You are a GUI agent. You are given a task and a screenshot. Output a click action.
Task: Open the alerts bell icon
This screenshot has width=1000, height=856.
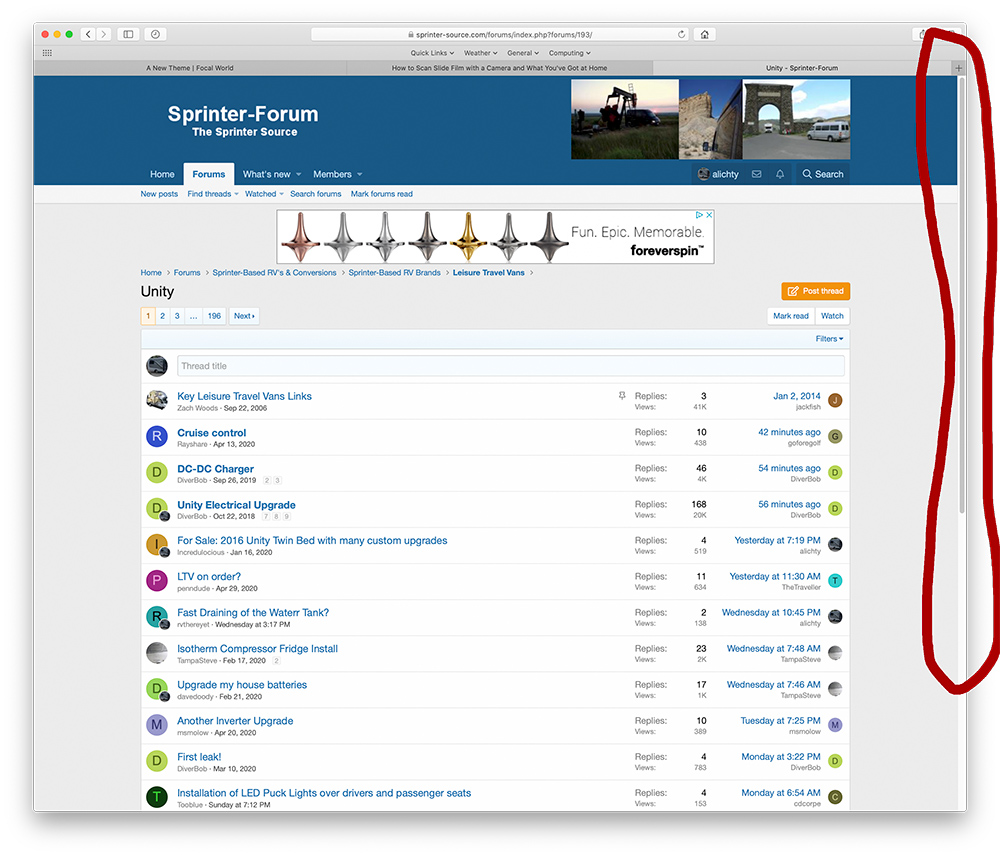[x=779, y=174]
